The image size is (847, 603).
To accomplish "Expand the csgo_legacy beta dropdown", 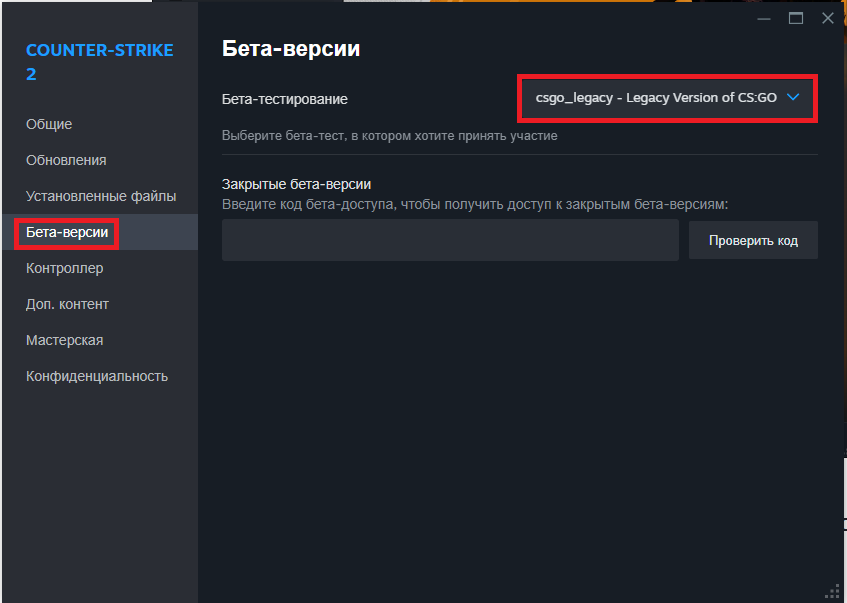I will 667,98.
